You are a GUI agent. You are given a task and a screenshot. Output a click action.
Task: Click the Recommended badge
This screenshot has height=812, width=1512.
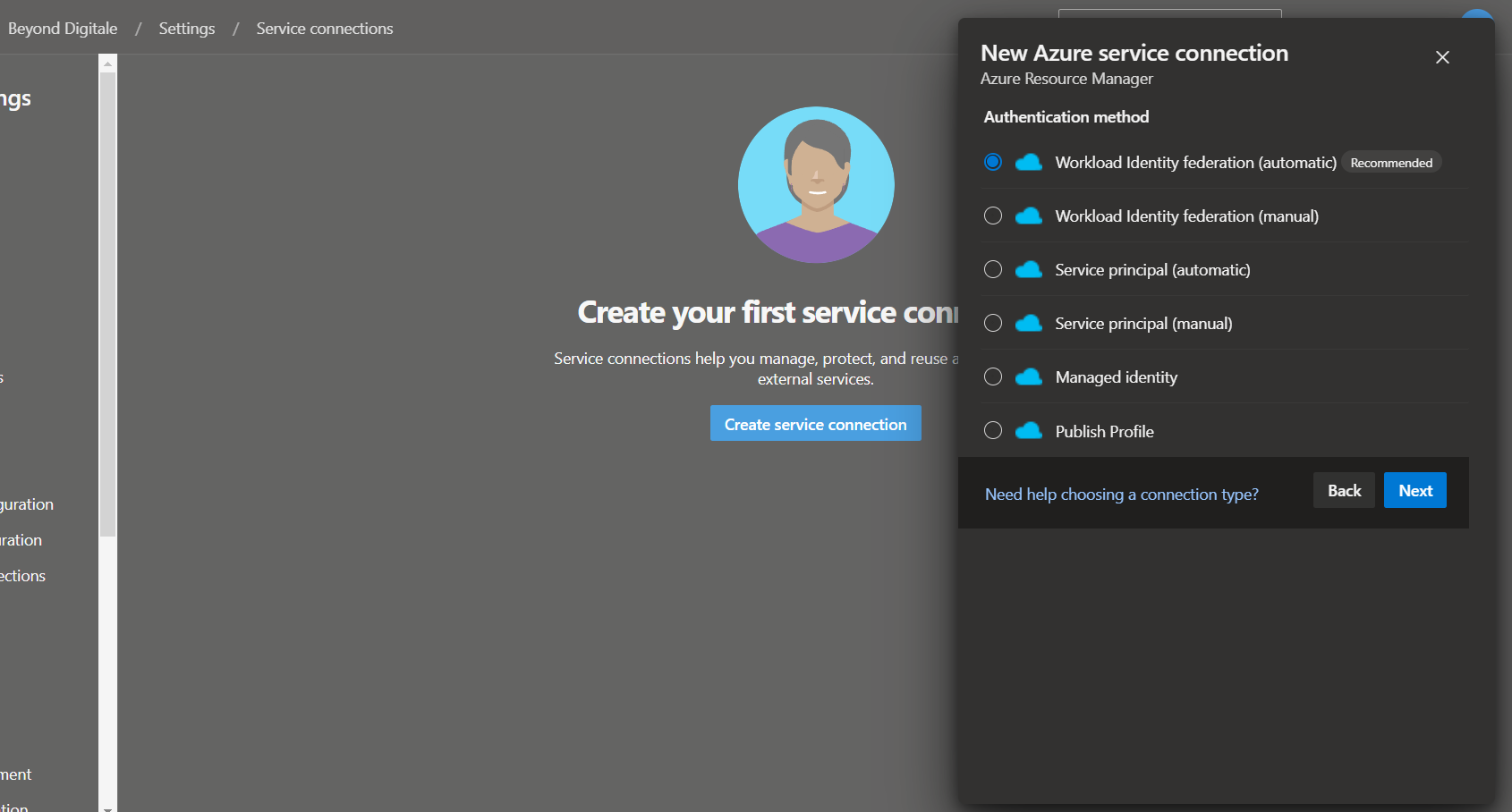(x=1391, y=163)
